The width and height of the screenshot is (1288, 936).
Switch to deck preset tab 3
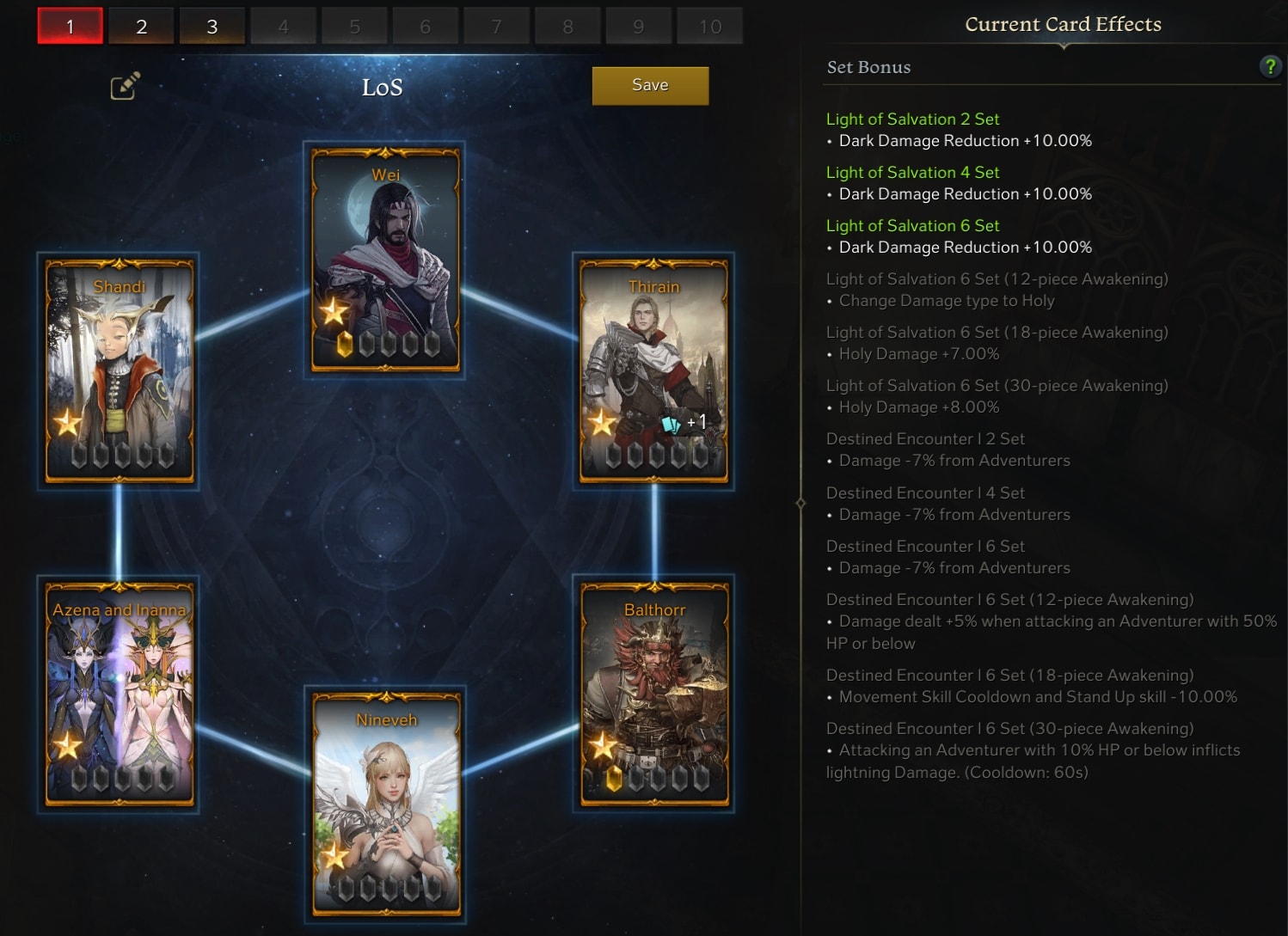click(x=212, y=26)
